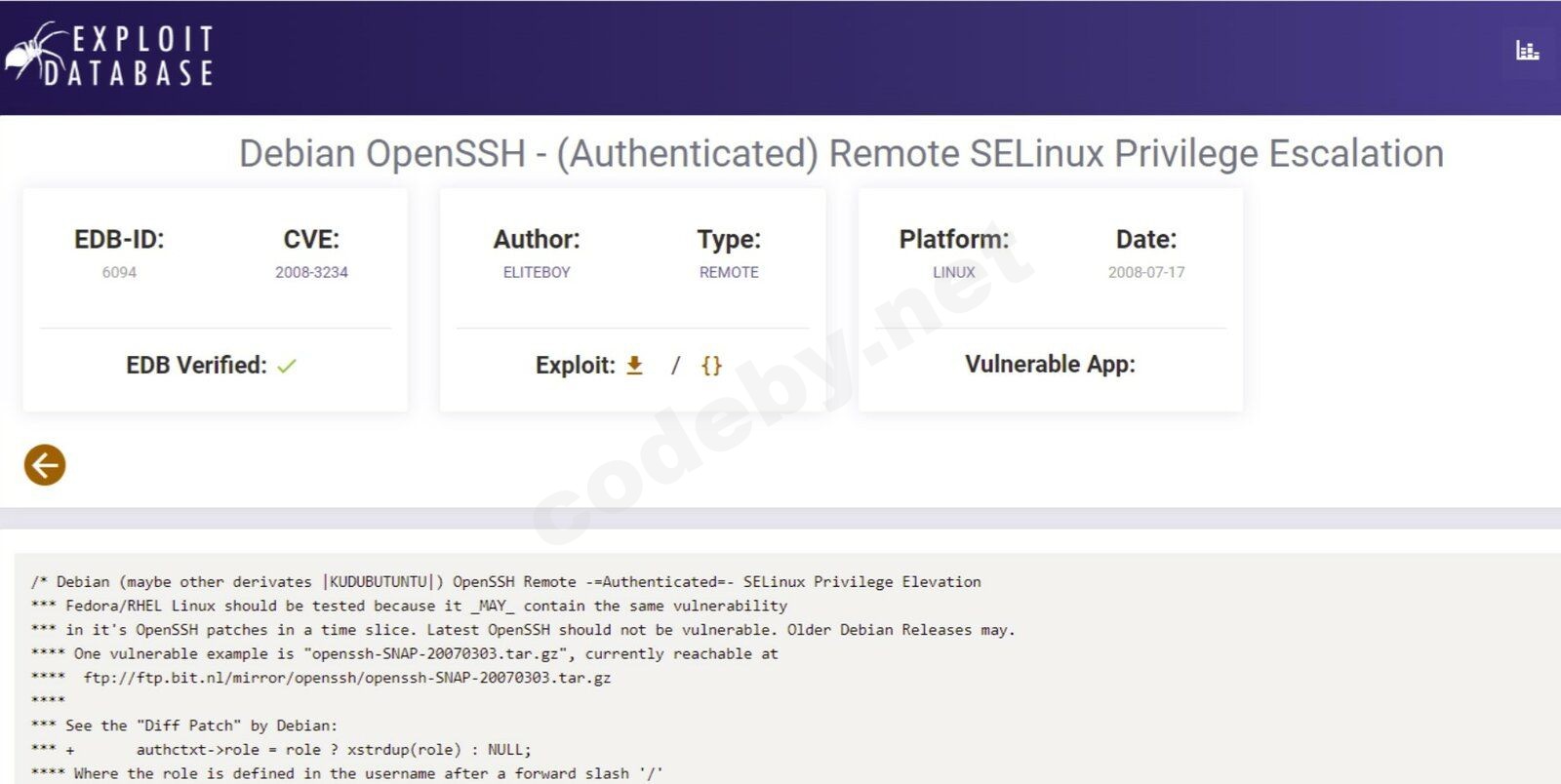Click the line 'One vulnerable example is'
The width and height of the screenshot is (1561, 784).
(404, 653)
